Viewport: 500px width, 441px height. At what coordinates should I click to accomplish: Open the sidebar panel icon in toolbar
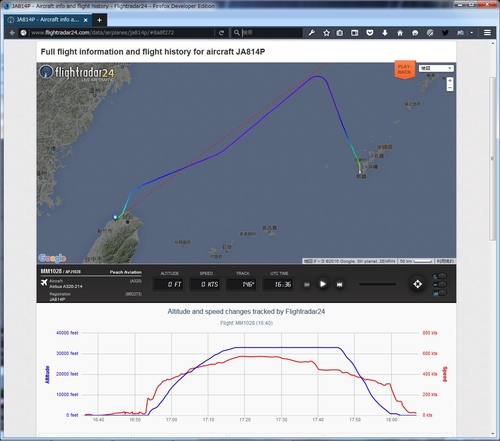click(354, 33)
